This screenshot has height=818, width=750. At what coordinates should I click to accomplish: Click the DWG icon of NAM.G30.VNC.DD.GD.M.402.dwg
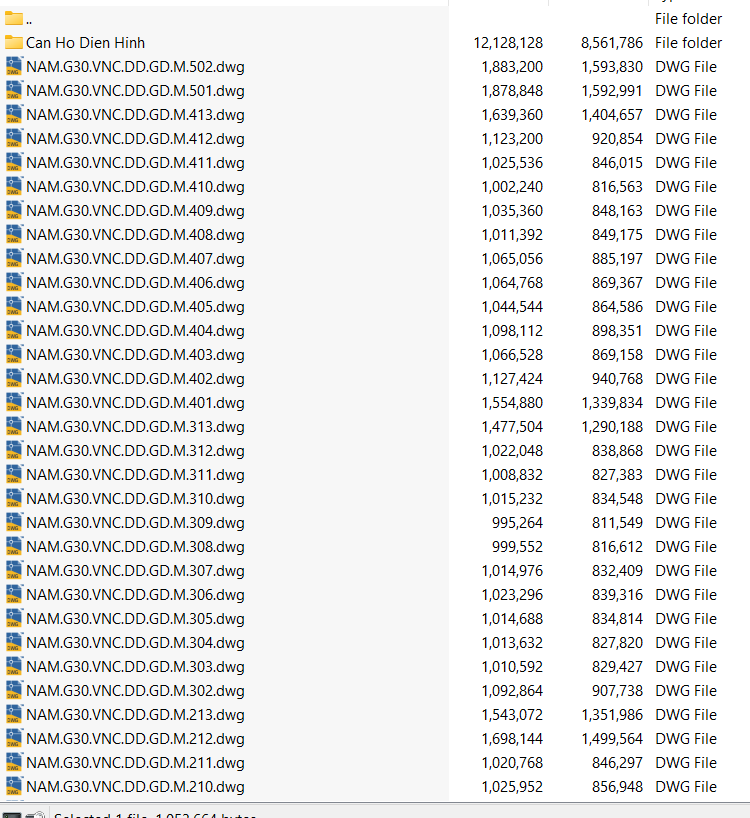point(14,379)
